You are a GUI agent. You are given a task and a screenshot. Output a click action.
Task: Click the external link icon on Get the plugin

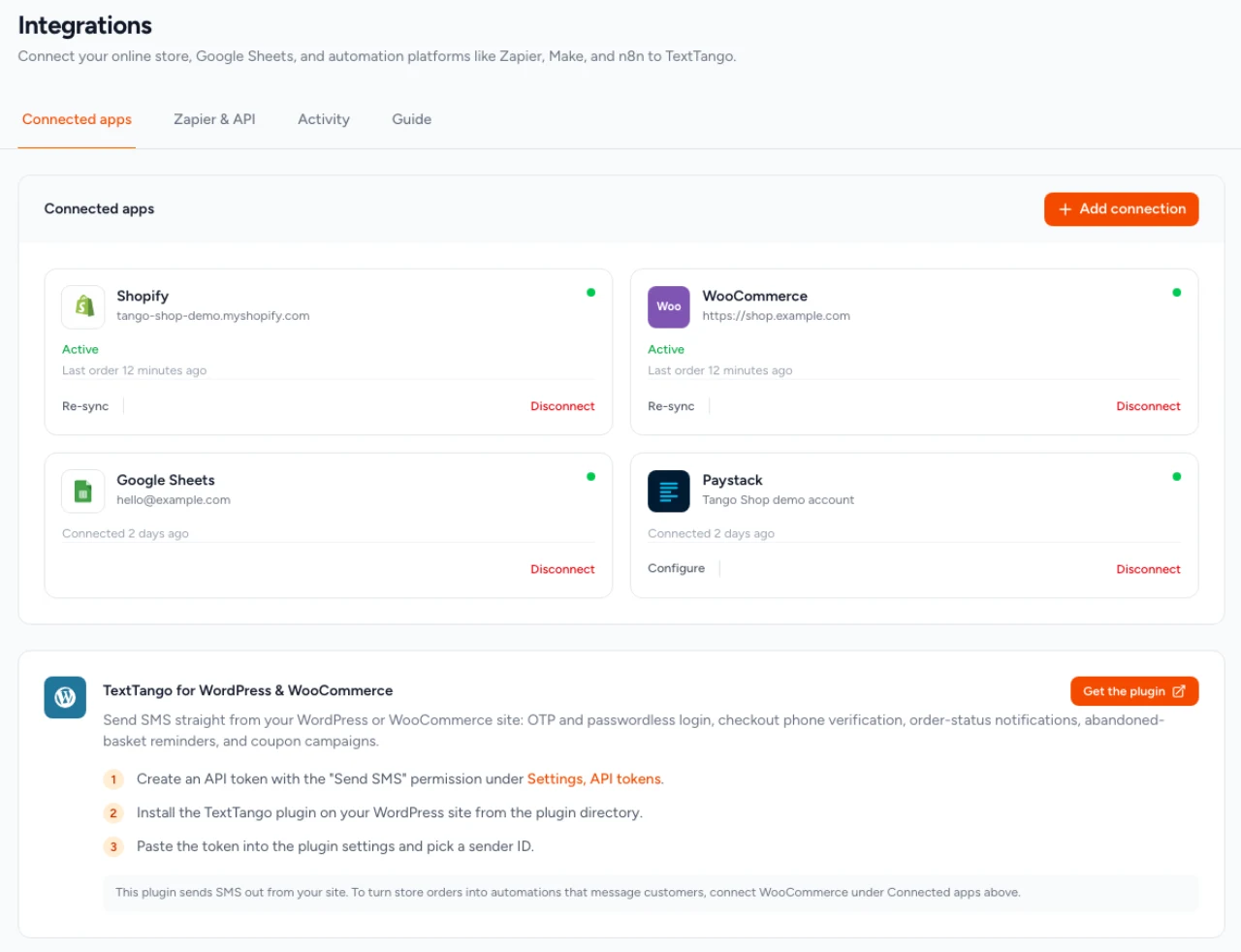click(1179, 691)
